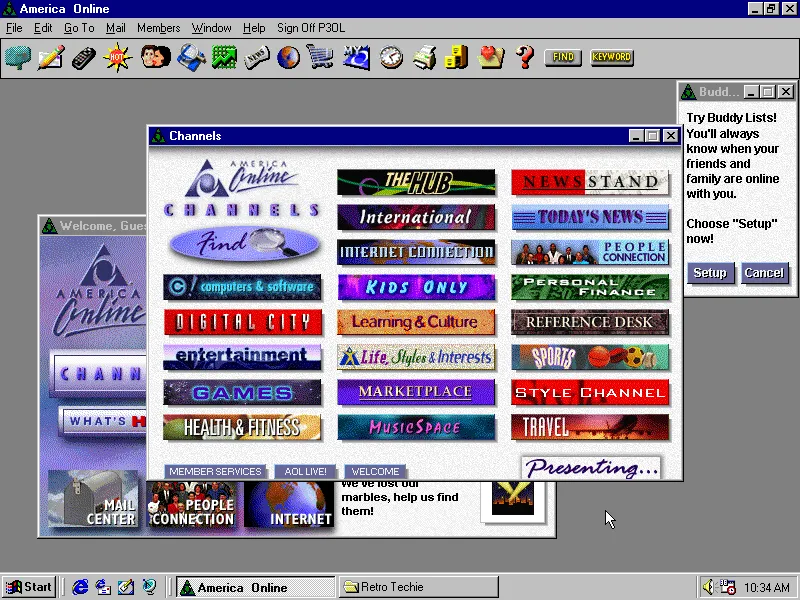Open the My AOL toolbar icon

(x=356, y=58)
